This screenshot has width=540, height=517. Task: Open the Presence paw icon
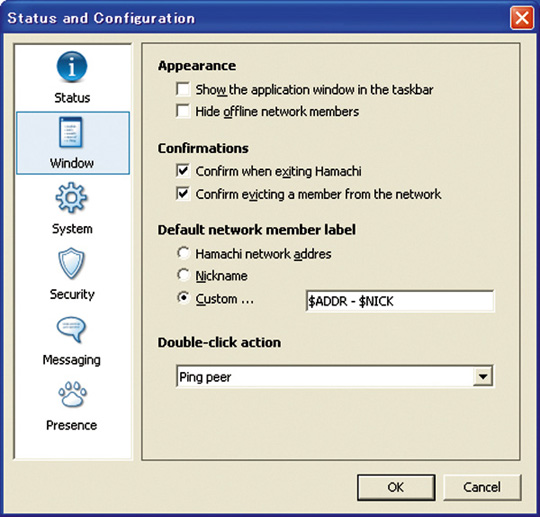pos(72,394)
